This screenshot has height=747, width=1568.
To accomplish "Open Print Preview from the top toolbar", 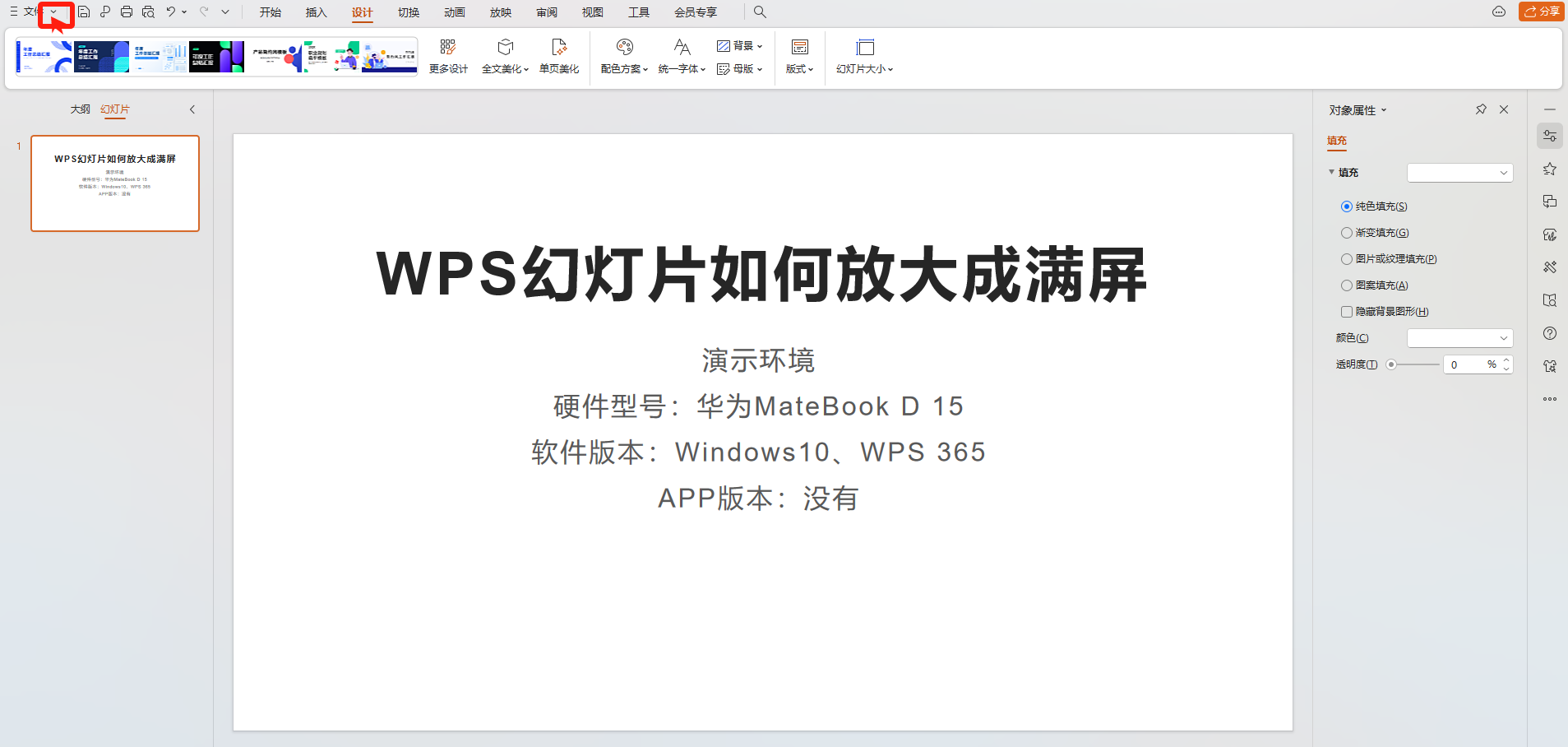I will 148,12.
